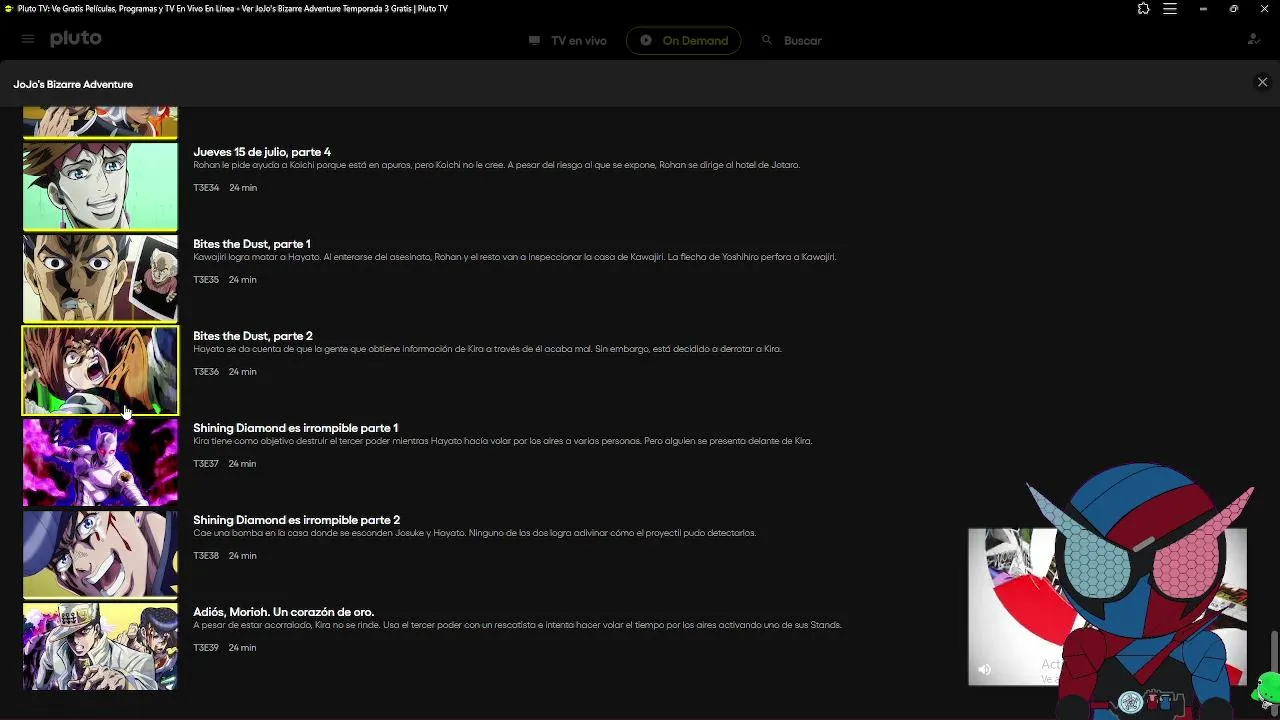This screenshot has height=720, width=1280.
Task: Open the browser application menu icon
Action: tap(1169, 9)
